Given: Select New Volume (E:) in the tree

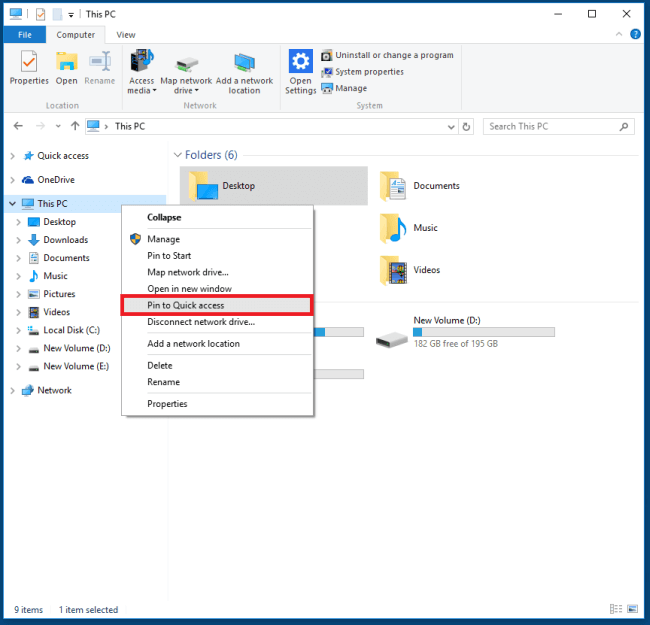Looking at the screenshot, I should [x=69, y=366].
